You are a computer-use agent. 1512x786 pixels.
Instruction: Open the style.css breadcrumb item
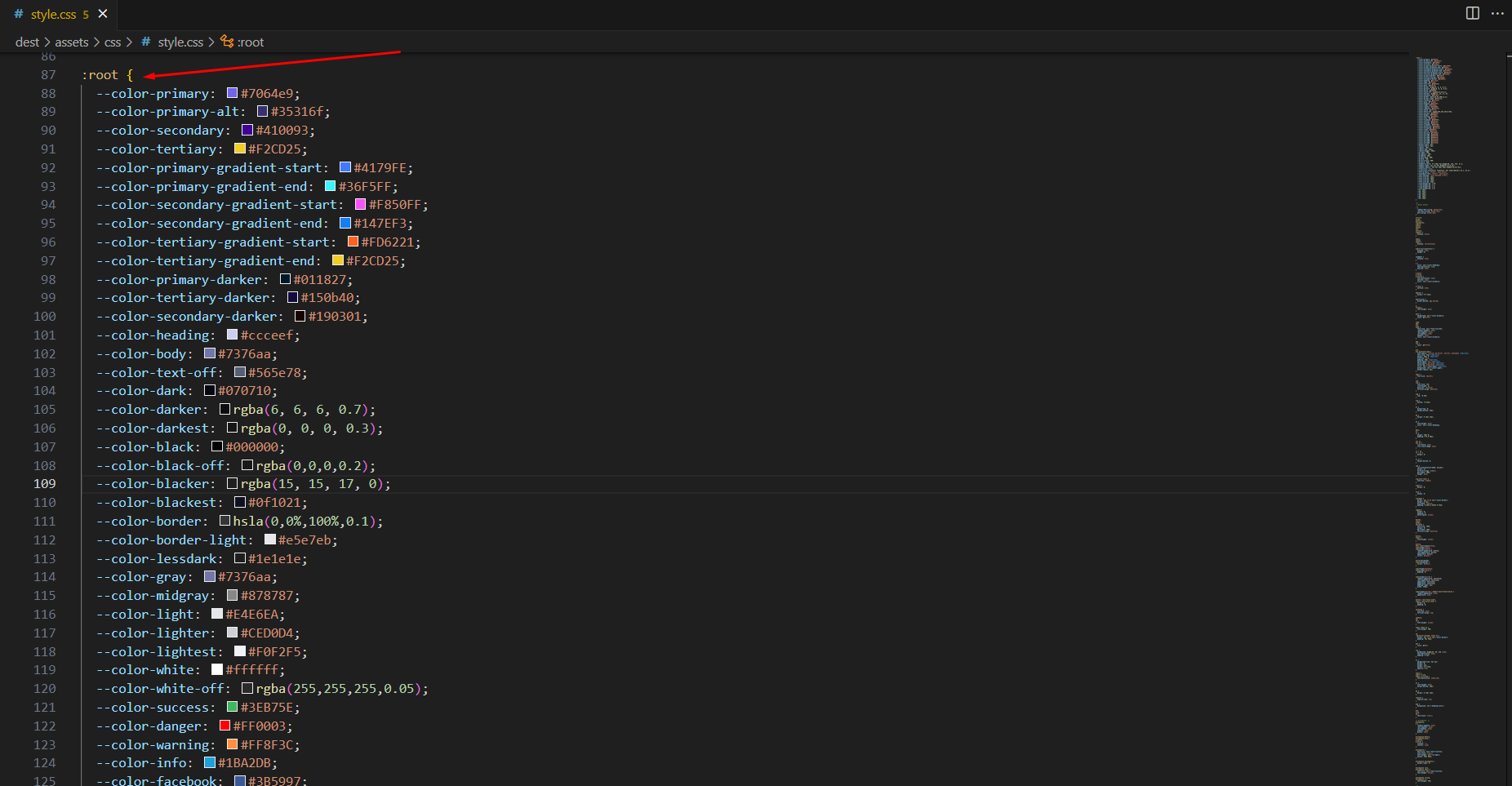180,42
